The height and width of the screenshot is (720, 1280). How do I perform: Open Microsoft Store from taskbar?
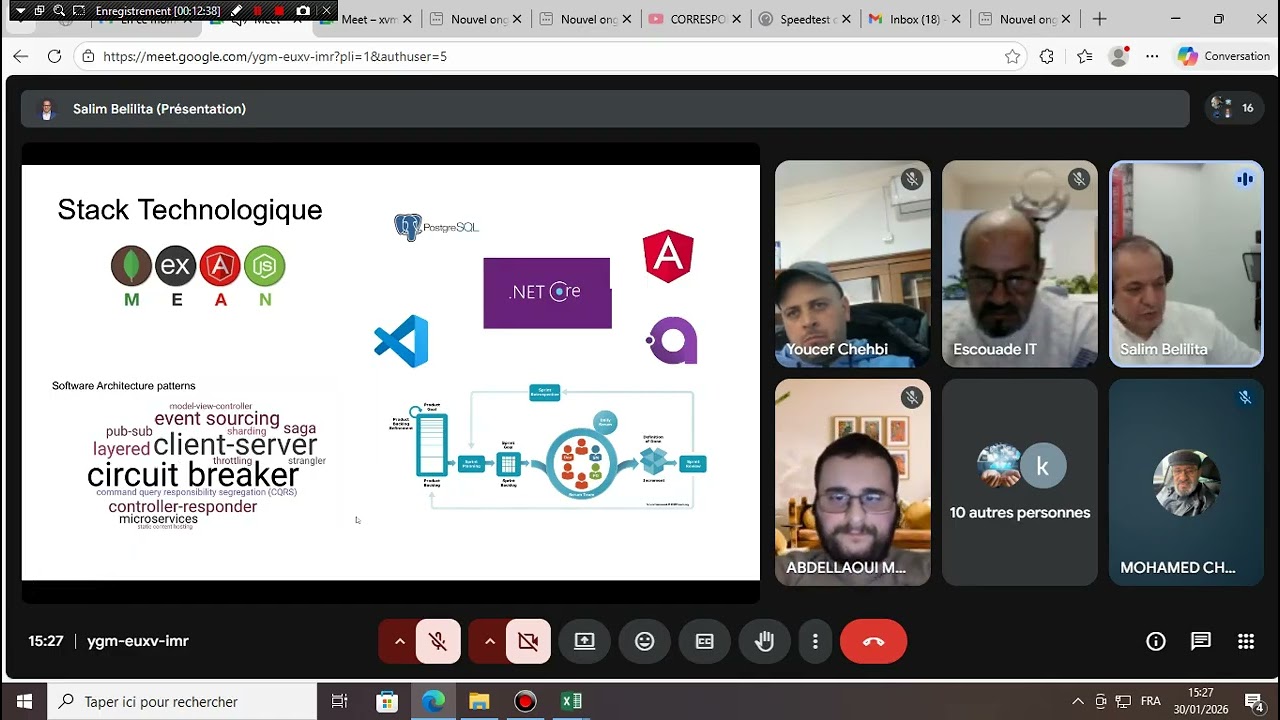[x=387, y=701]
